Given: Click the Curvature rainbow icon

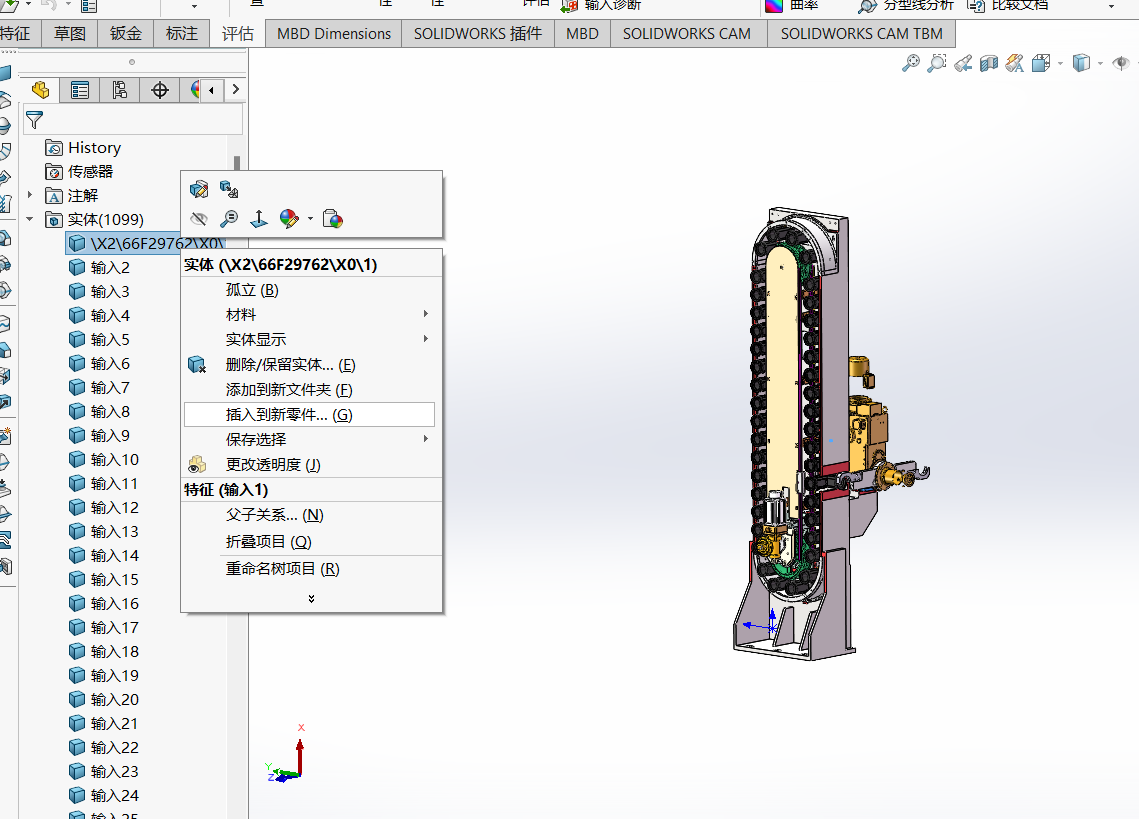Looking at the screenshot, I should pyautogui.click(x=774, y=6).
